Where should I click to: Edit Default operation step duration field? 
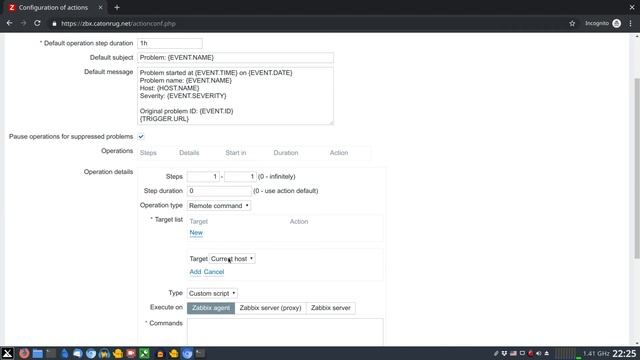coord(169,43)
